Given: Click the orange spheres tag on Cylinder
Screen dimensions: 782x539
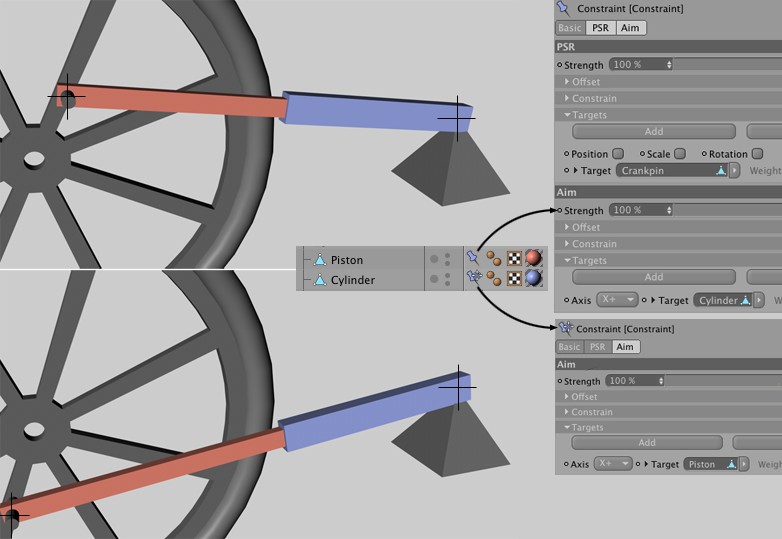Looking at the screenshot, I should pyautogui.click(x=494, y=279).
